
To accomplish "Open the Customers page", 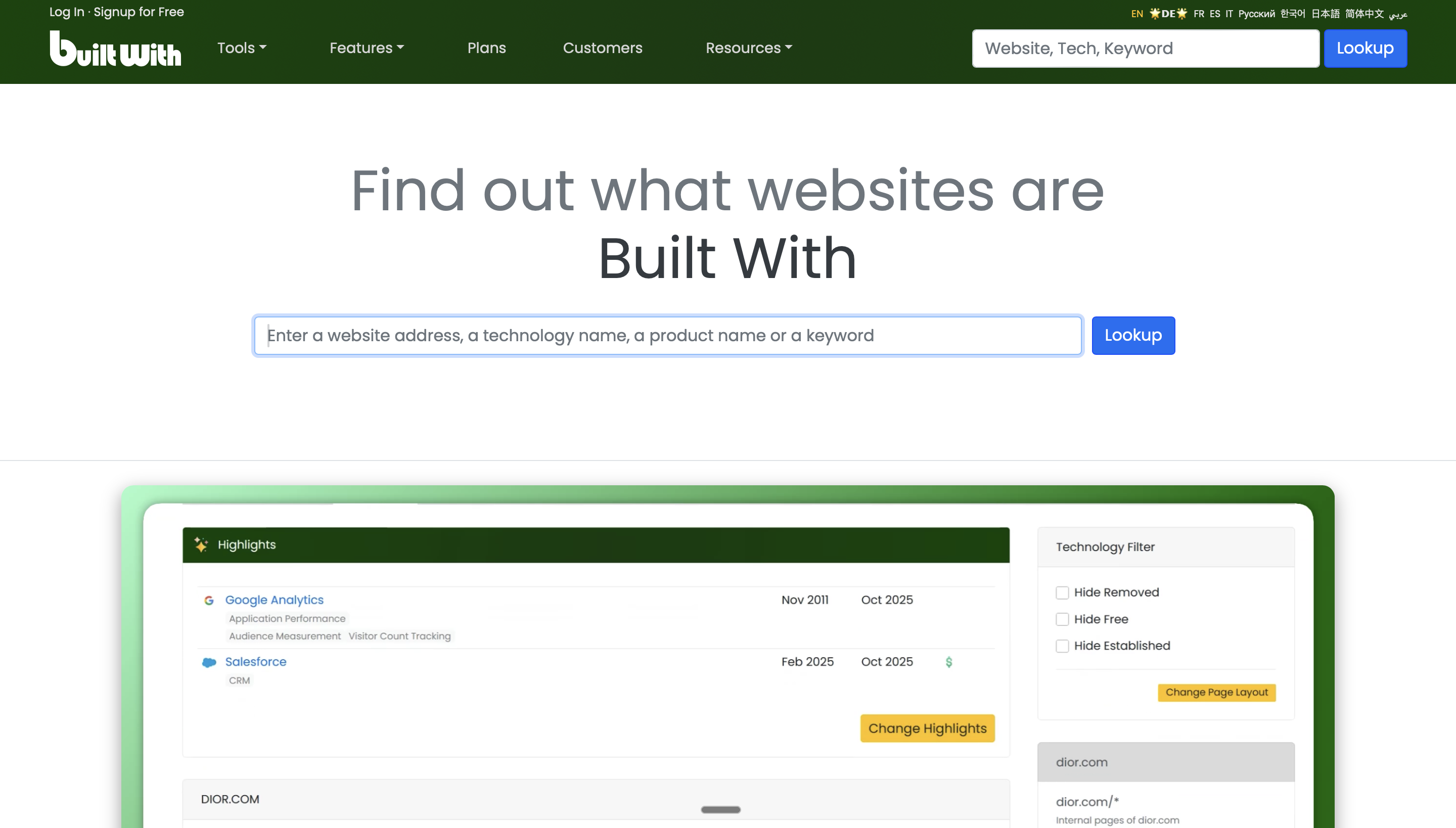I will point(603,49).
